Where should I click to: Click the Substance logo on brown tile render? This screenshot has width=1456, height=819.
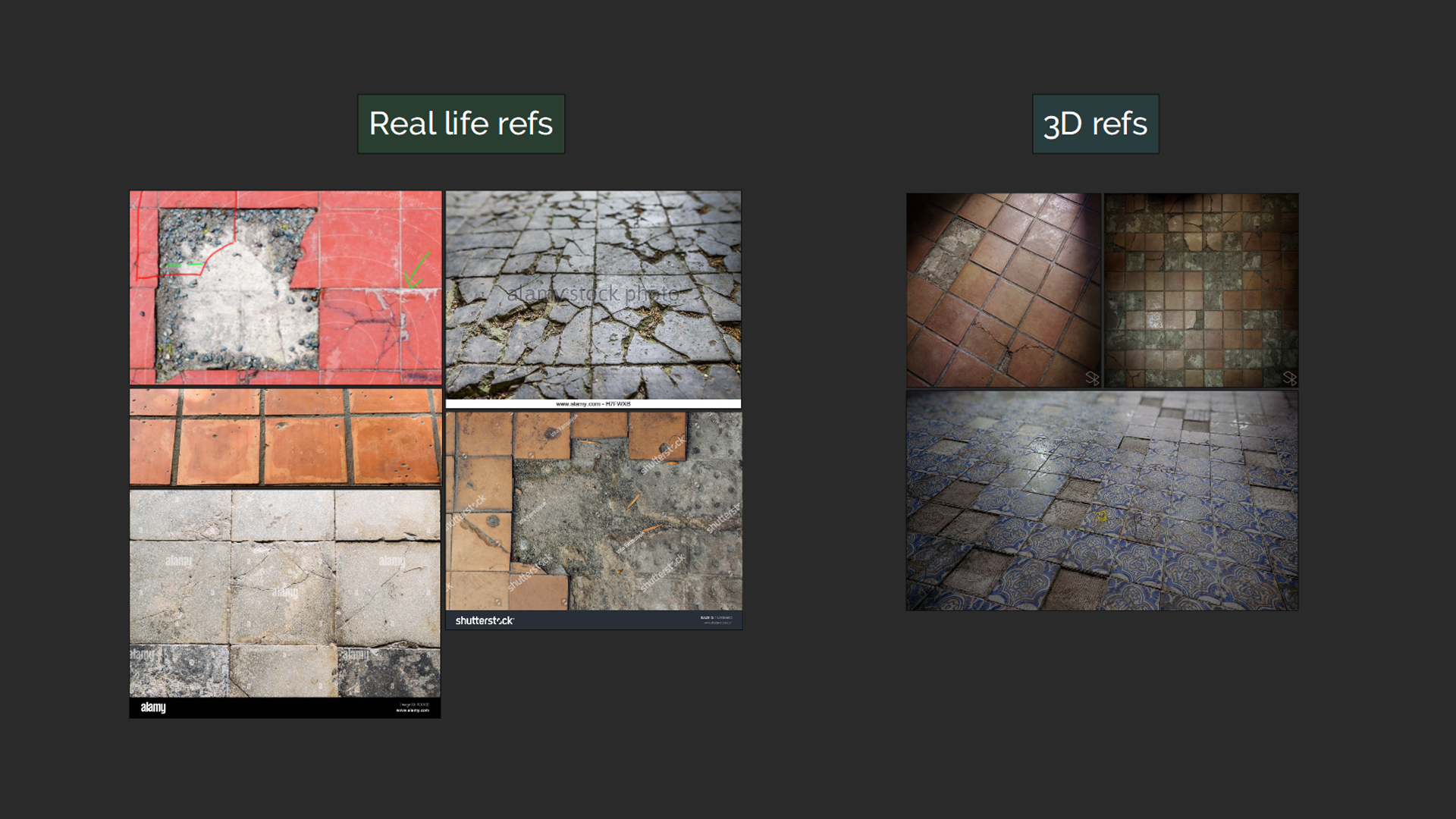click(x=1092, y=378)
